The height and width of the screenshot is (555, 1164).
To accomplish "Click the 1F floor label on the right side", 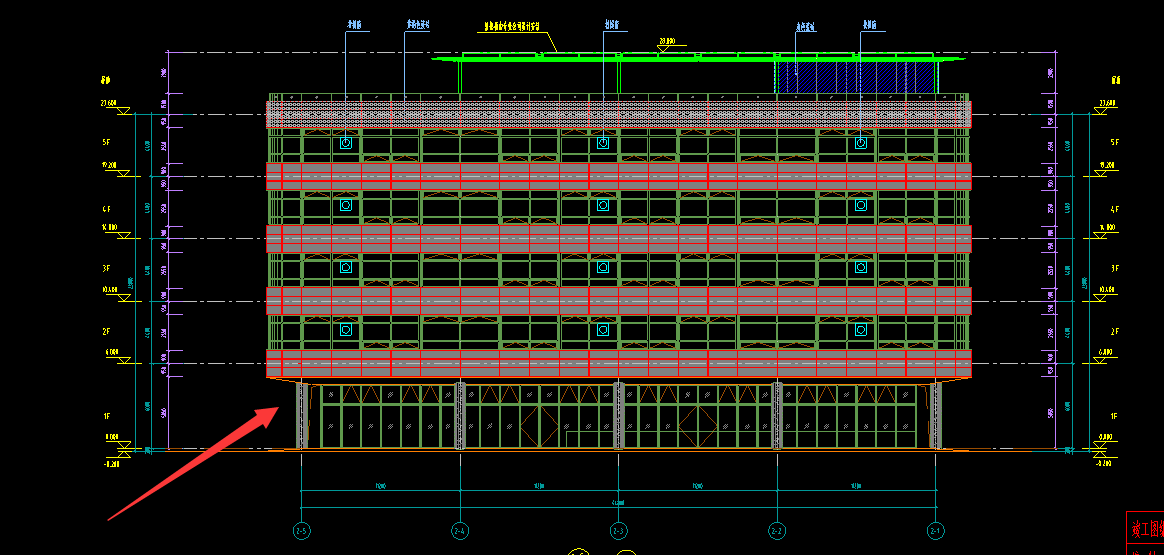I will (x=1114, y=416).
